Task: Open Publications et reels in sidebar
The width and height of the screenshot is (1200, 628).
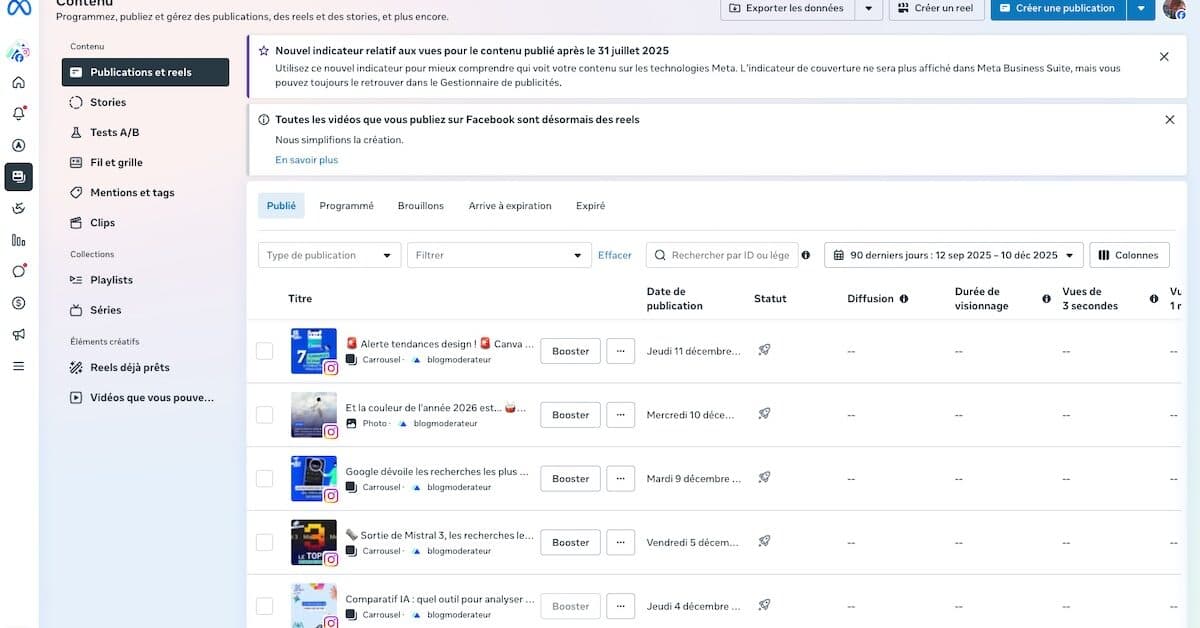Action: (145, 72)
